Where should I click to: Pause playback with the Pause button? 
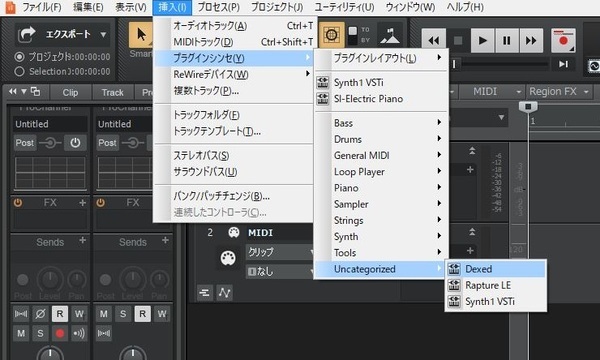coord(507,40)
